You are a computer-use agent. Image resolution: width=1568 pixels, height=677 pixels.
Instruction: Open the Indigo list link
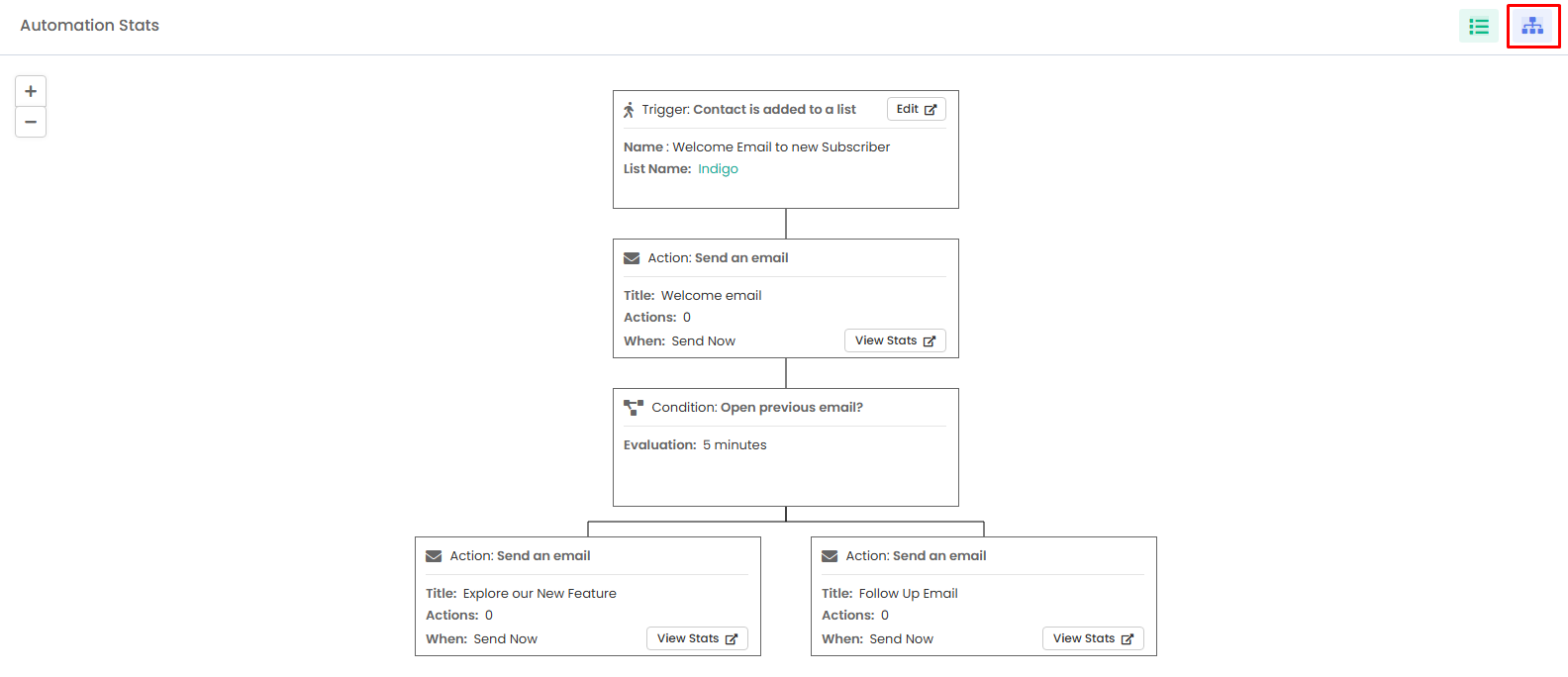pos(718,169)
